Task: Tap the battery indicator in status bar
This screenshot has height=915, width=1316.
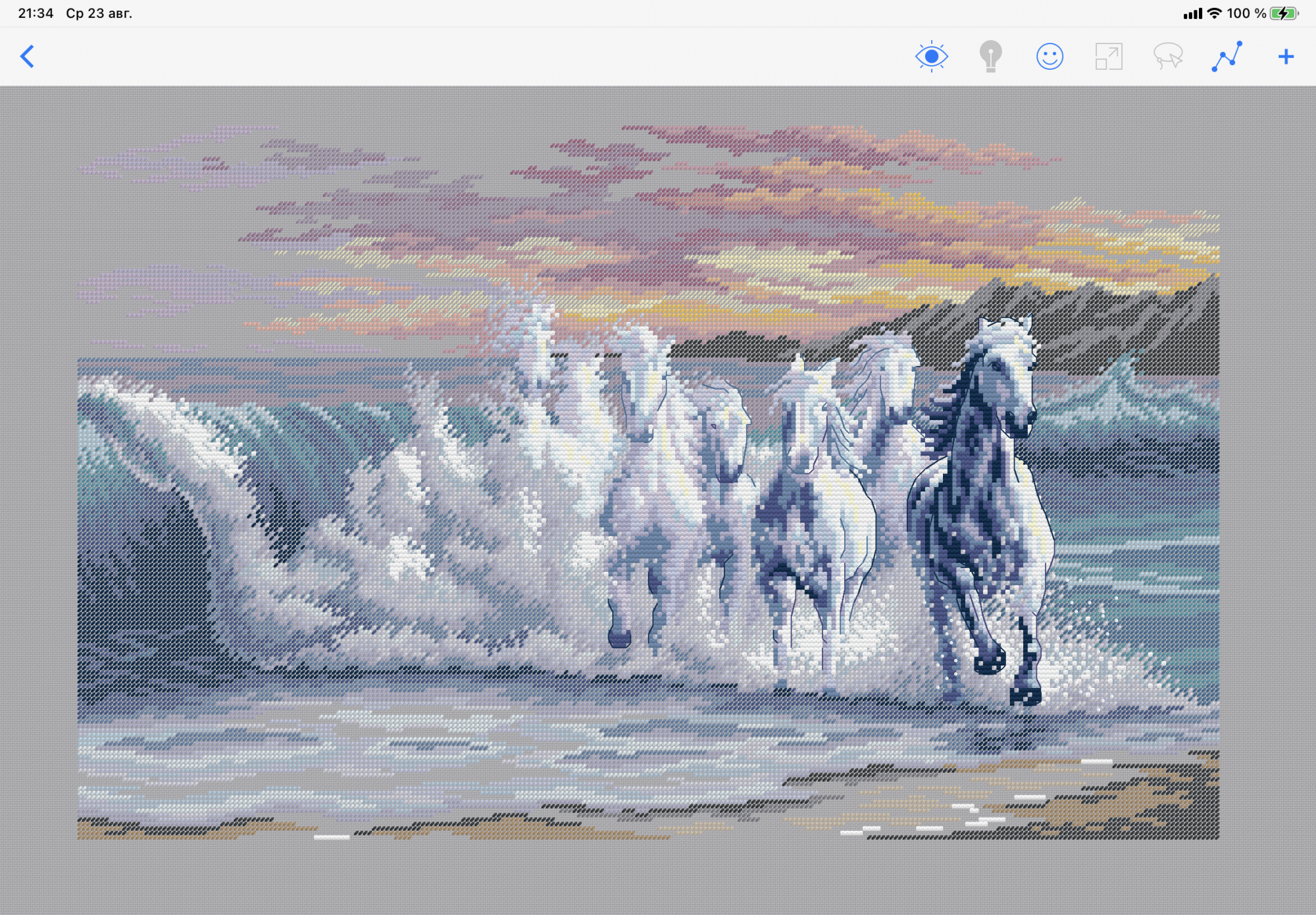Action: [x=1283, y=13]
